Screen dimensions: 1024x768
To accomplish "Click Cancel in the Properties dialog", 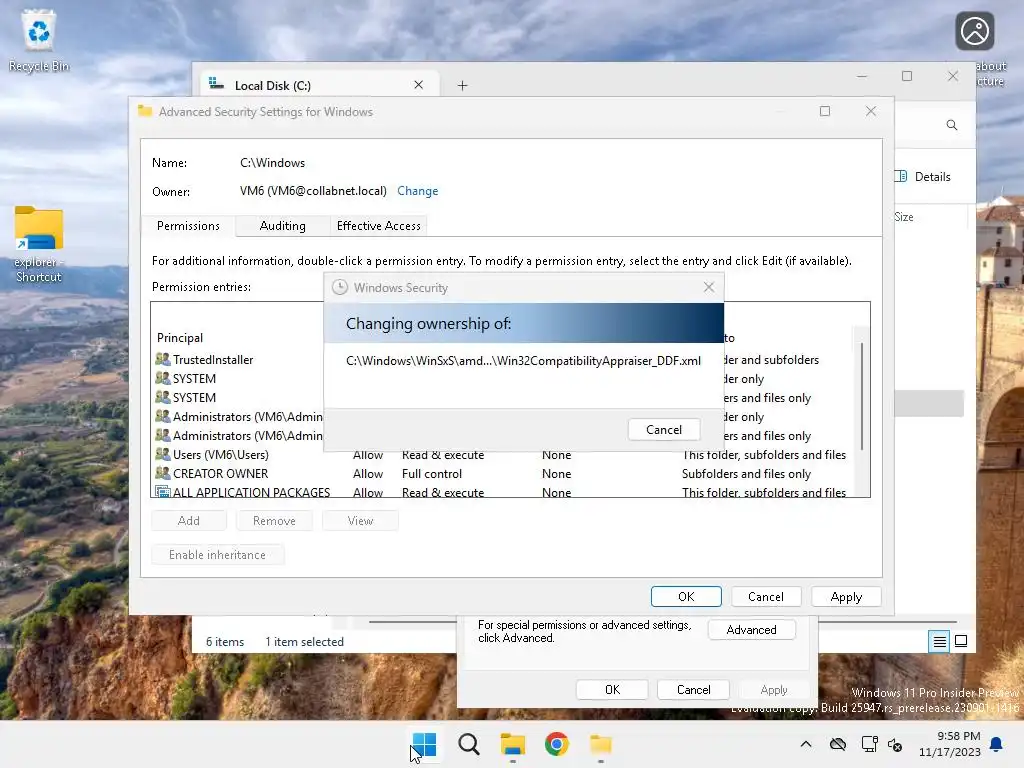I will (693, 690).
